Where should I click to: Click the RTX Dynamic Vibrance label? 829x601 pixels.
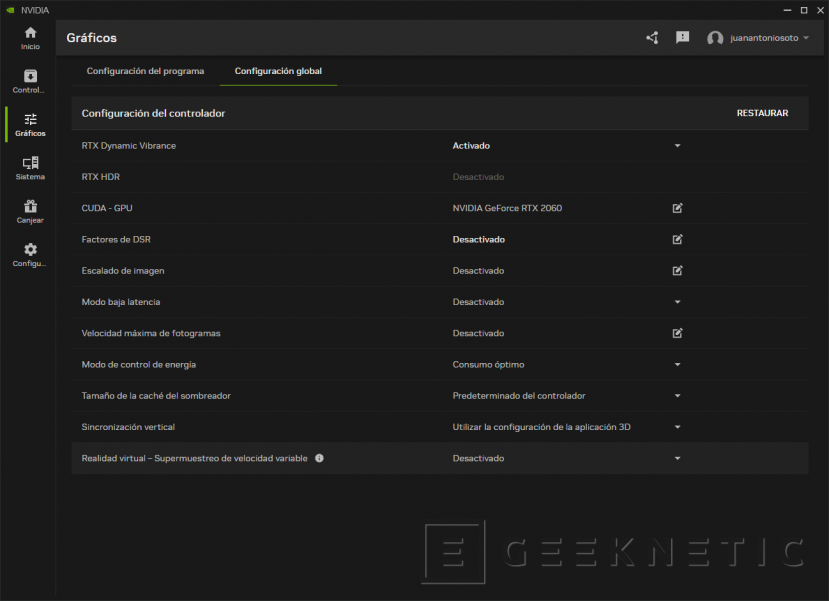coord(128,146)
